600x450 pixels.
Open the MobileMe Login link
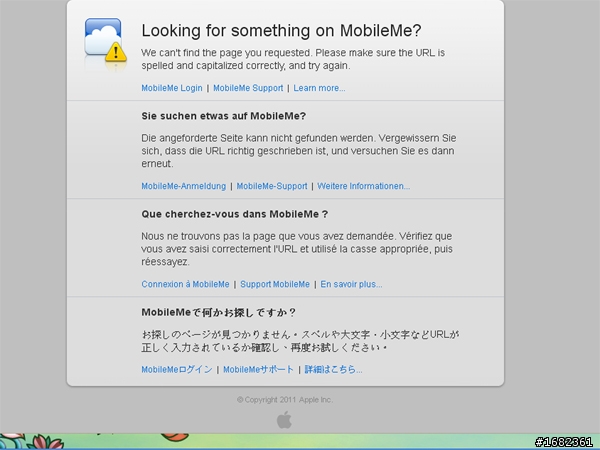click(172, 88)
